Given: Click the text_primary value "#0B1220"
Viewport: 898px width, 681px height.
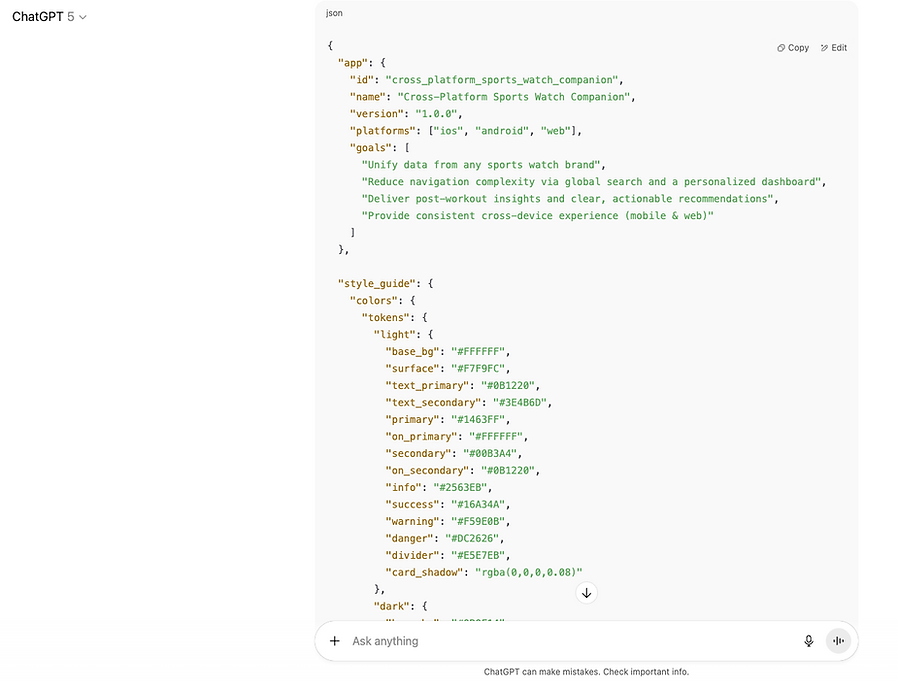Looking at the screenshot, I should pos(507,385).
